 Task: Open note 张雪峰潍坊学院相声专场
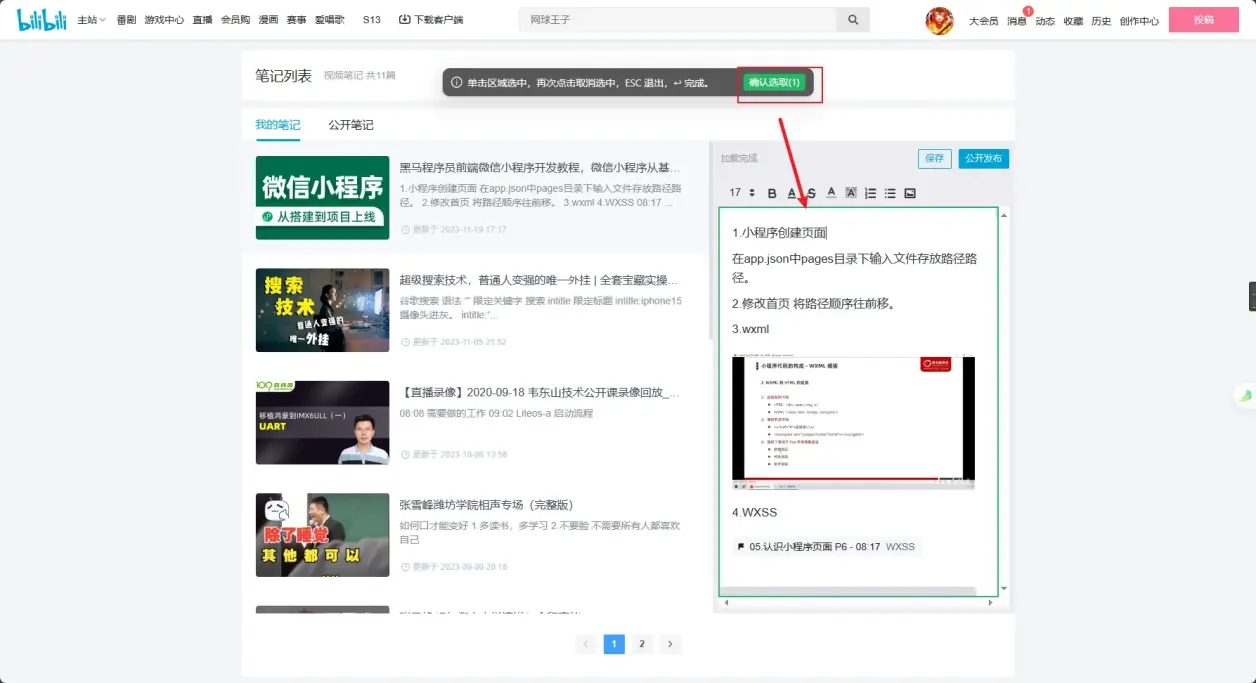pos(486,505)
